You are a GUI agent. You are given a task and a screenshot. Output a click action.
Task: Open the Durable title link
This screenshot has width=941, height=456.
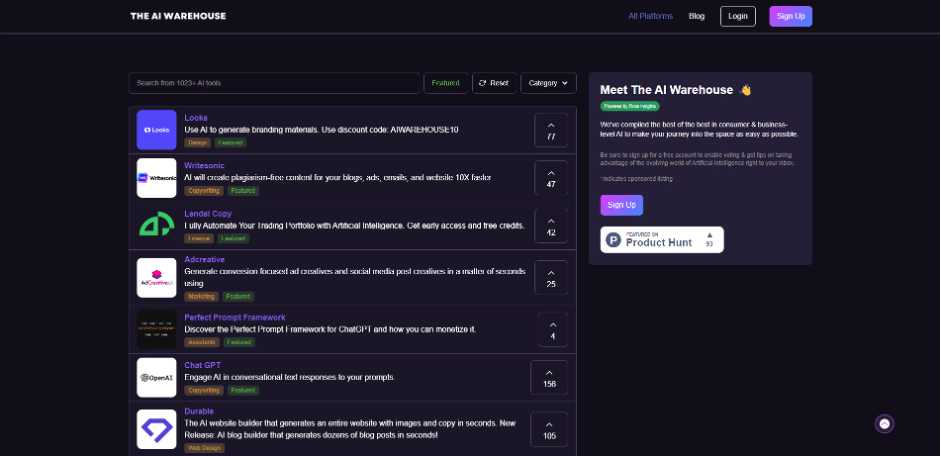click(x=199, y=412)
